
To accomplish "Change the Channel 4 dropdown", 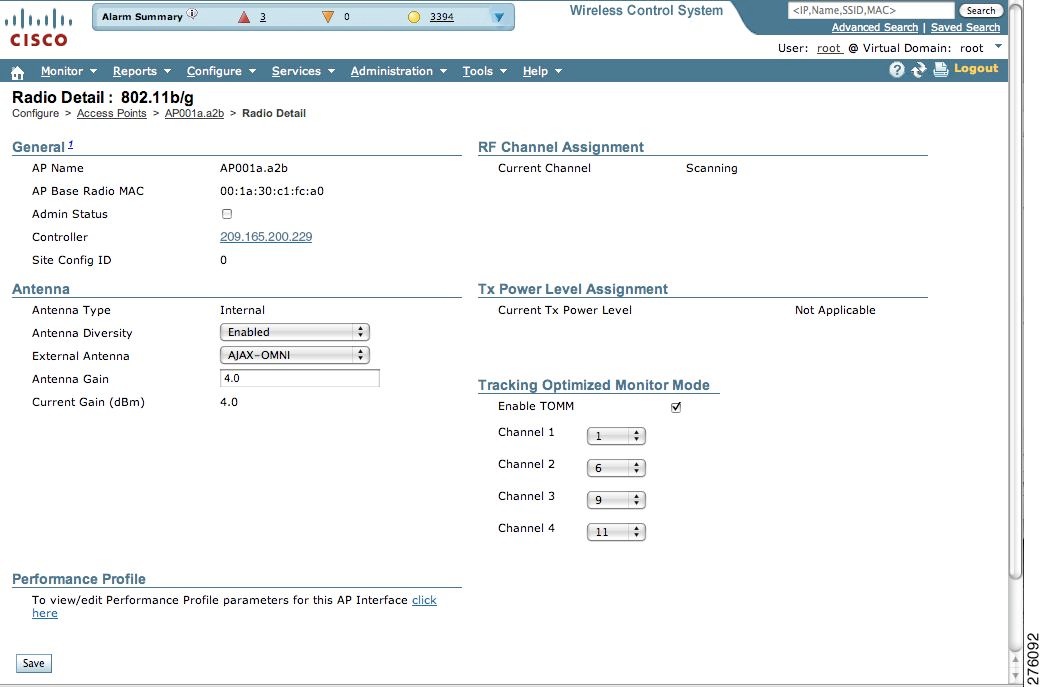I will [616, 532].
